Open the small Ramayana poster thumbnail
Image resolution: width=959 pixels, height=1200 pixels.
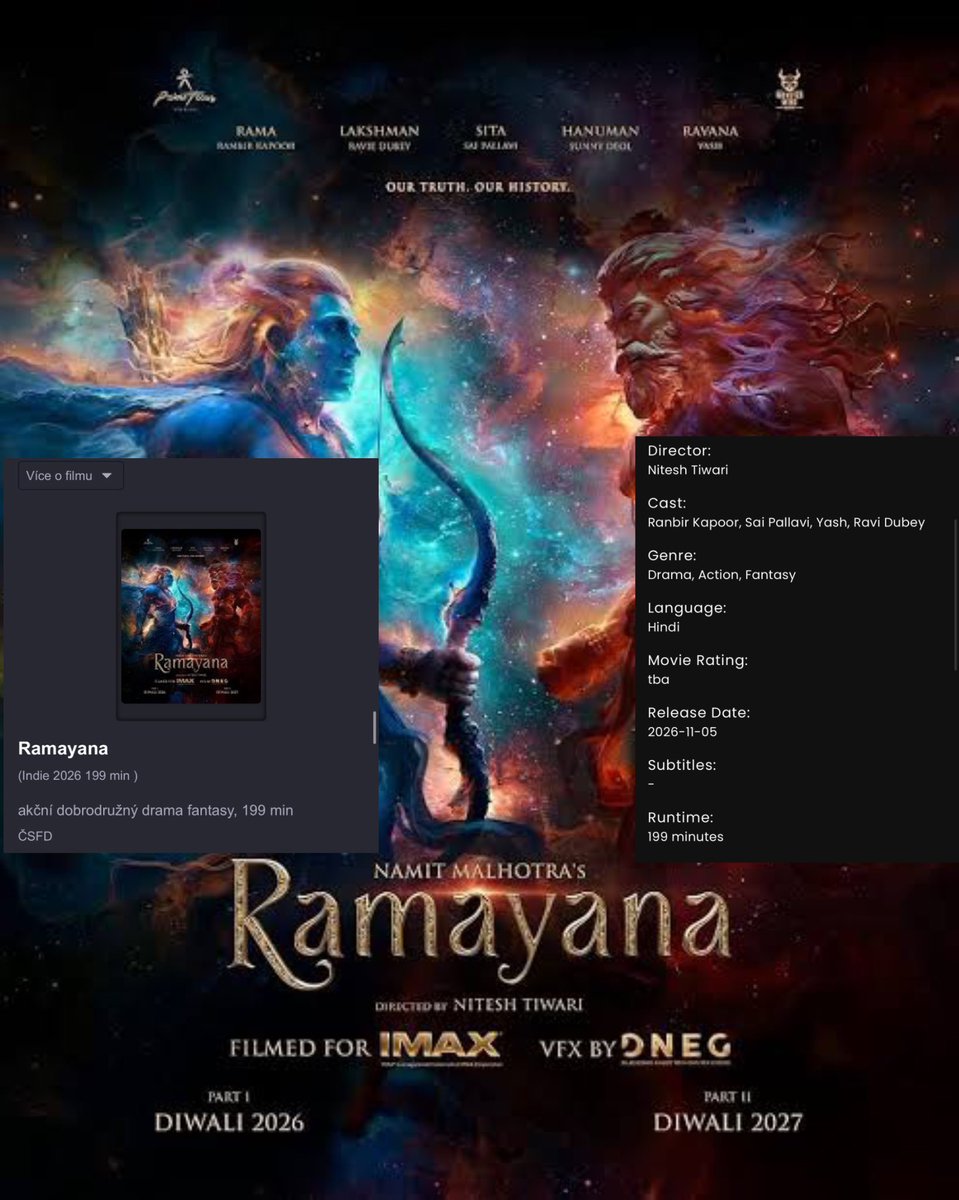191,616
